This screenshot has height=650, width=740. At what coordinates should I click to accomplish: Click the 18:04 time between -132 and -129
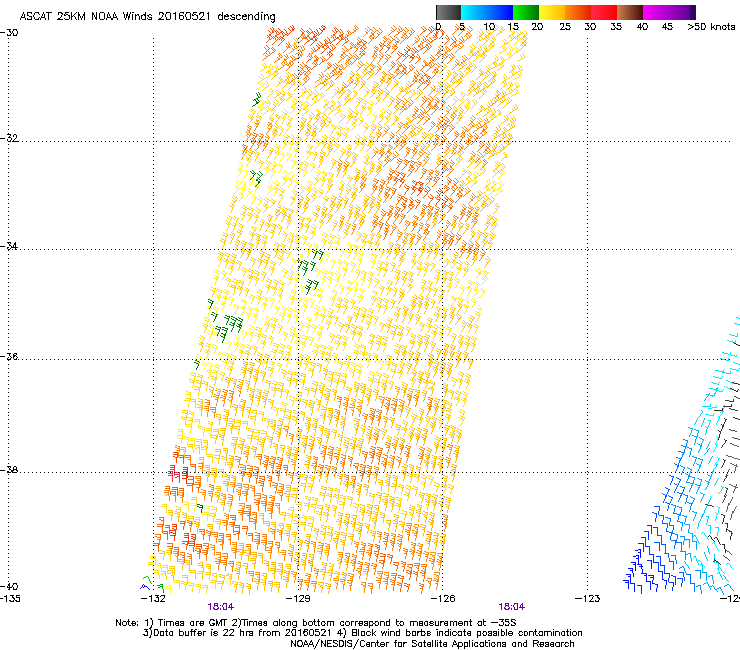[x=220, y=607]
